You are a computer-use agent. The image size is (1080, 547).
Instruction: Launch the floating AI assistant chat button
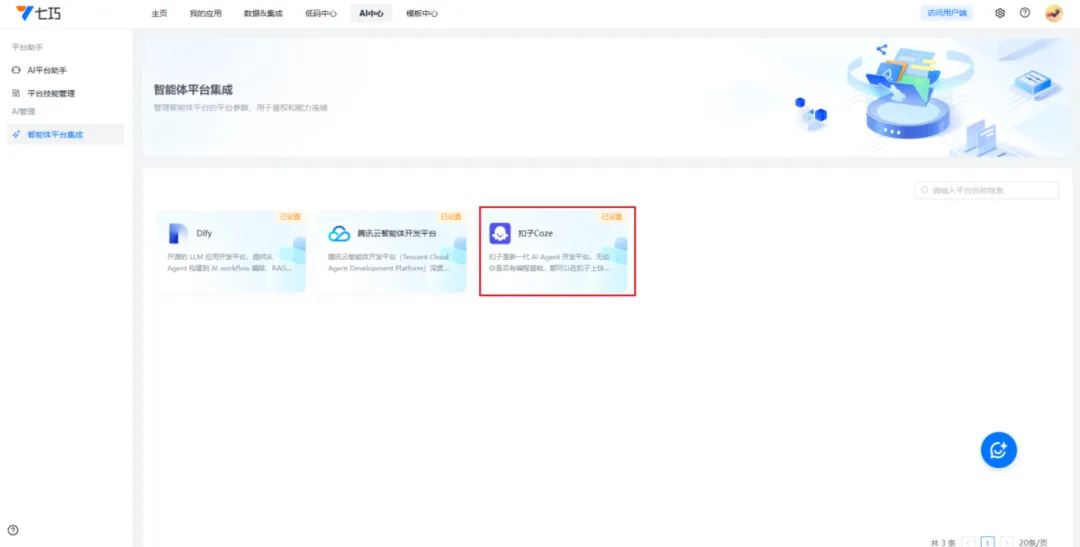[998, 450]
